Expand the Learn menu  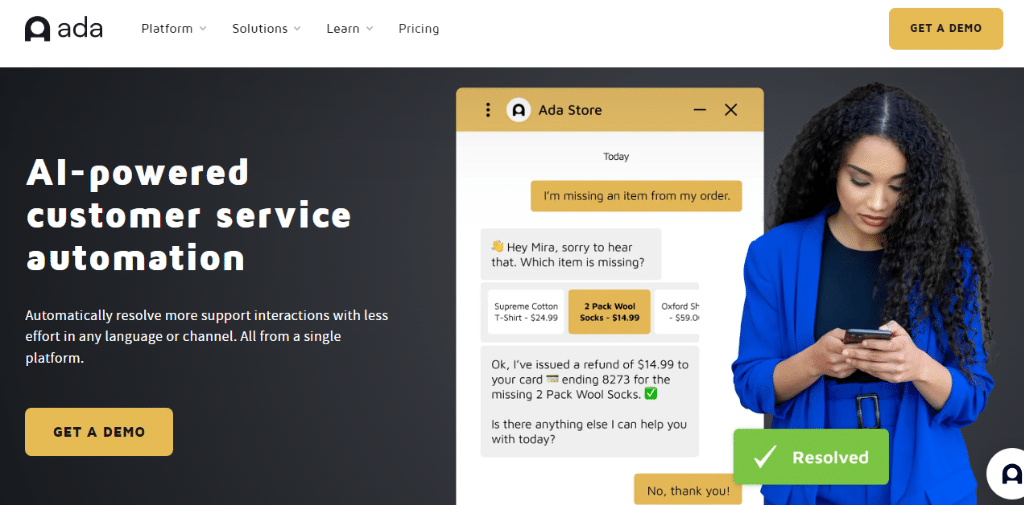coord(349,29)
